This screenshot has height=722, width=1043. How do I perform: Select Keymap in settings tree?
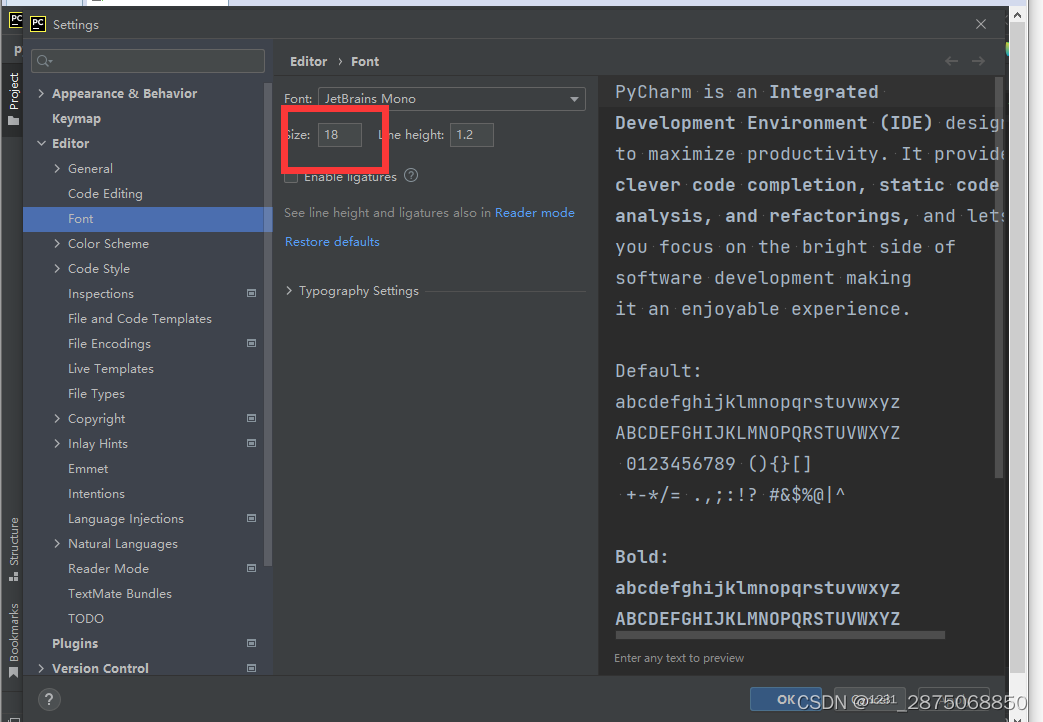[x=76, y=118]
